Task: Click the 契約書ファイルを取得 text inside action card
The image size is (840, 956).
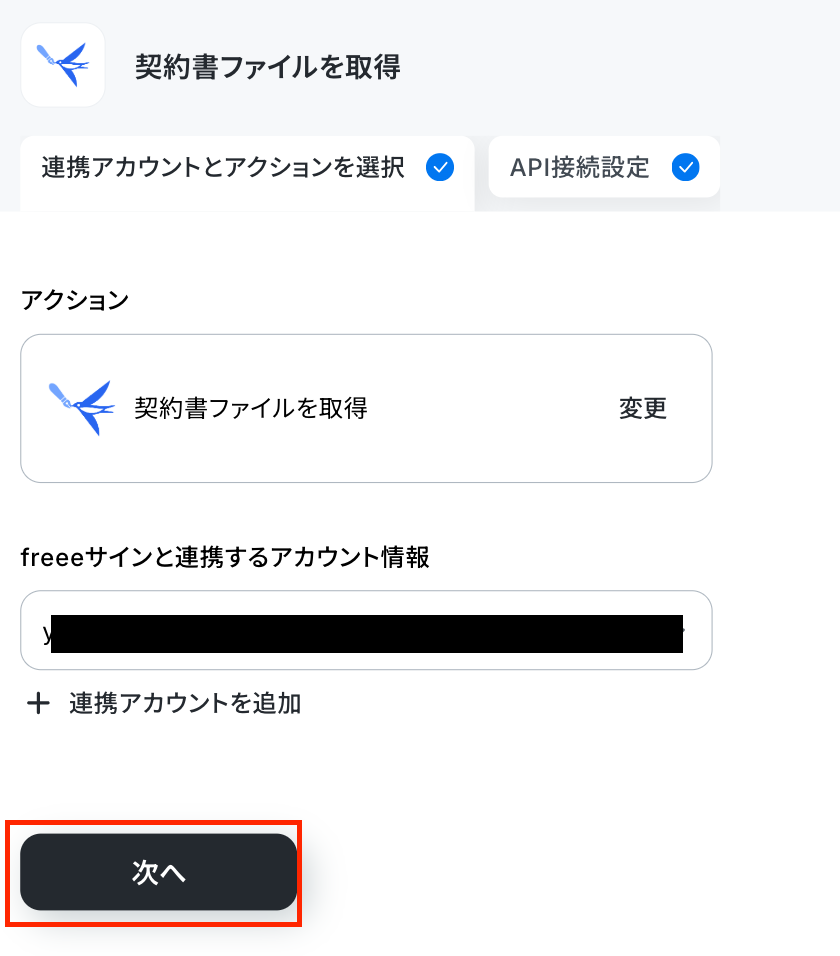Action: coord(251,408)
